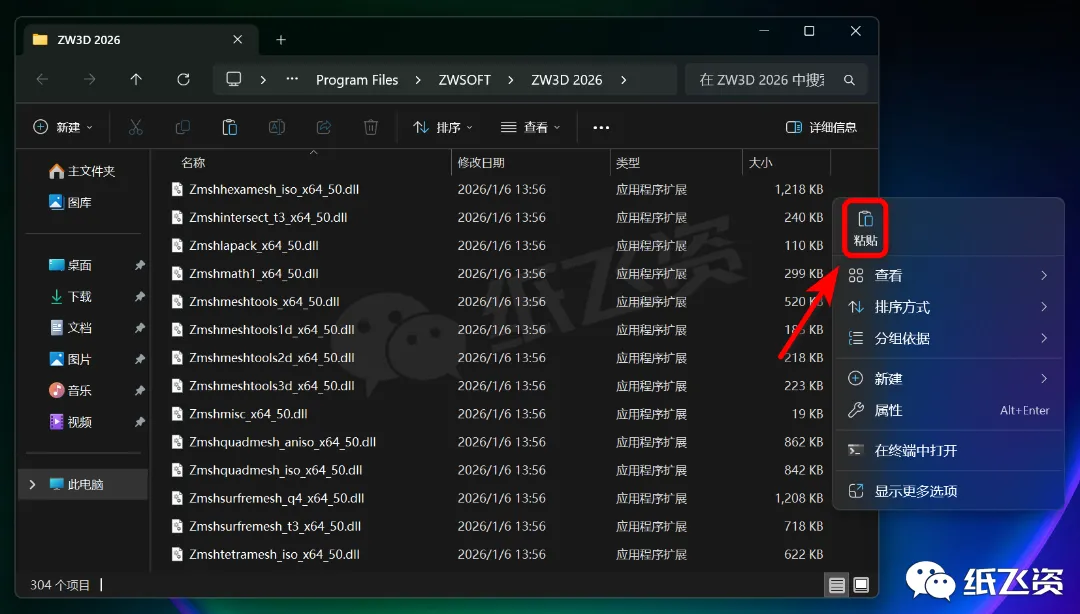Open Gallery in the sidebar
This screenshot has width=1080, height=614.
(x=70, y=203)
